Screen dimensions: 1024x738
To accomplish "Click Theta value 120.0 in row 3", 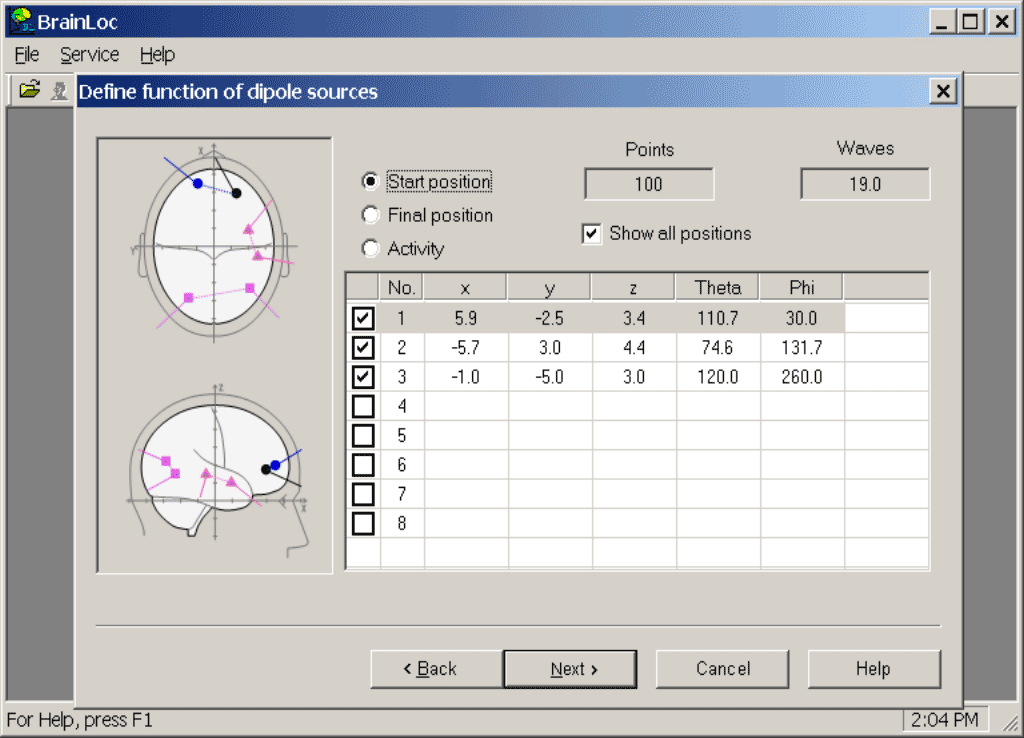I will tap(718, 377).
